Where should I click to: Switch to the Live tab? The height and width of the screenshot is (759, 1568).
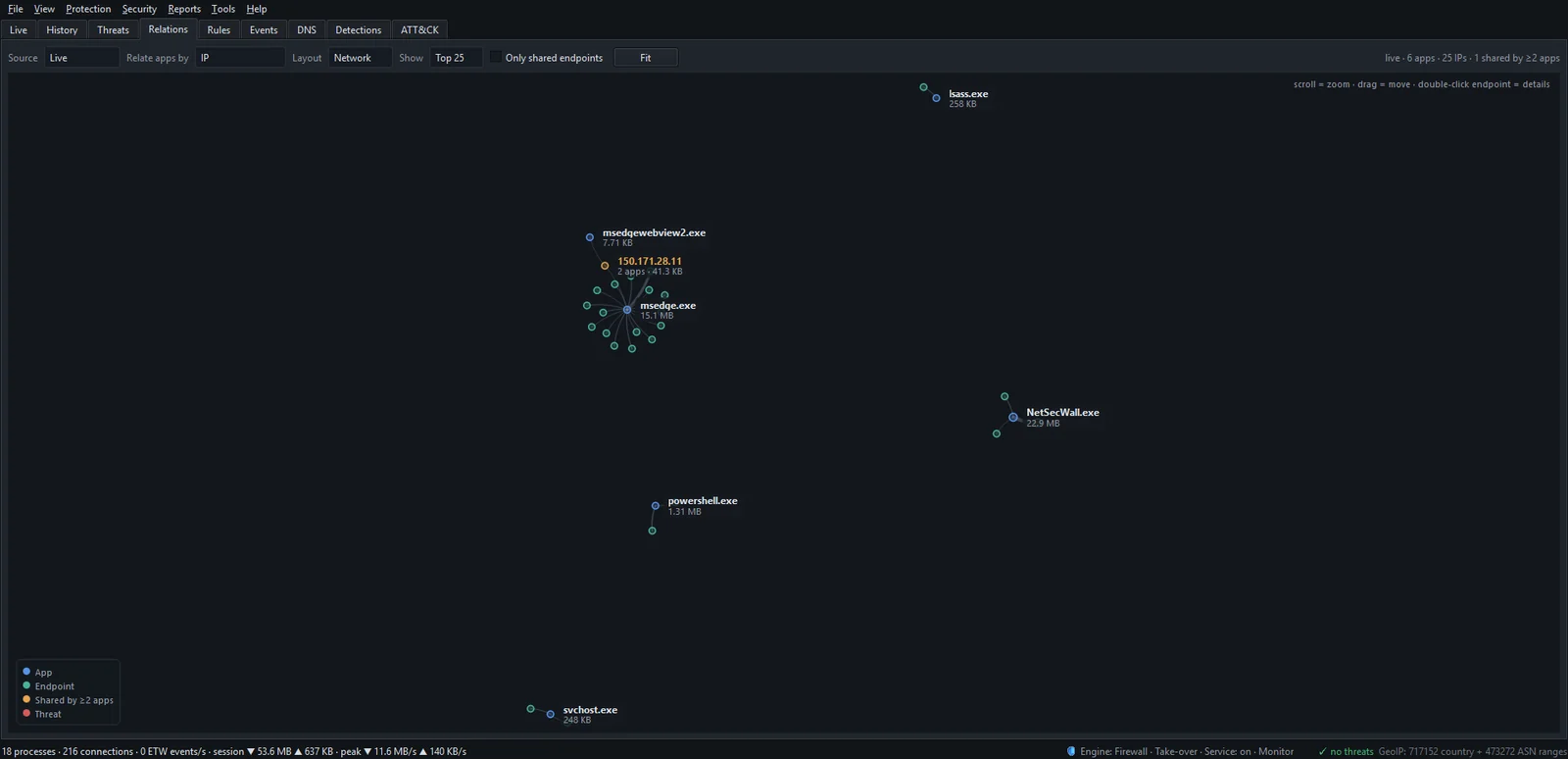(x=19, y=30)
